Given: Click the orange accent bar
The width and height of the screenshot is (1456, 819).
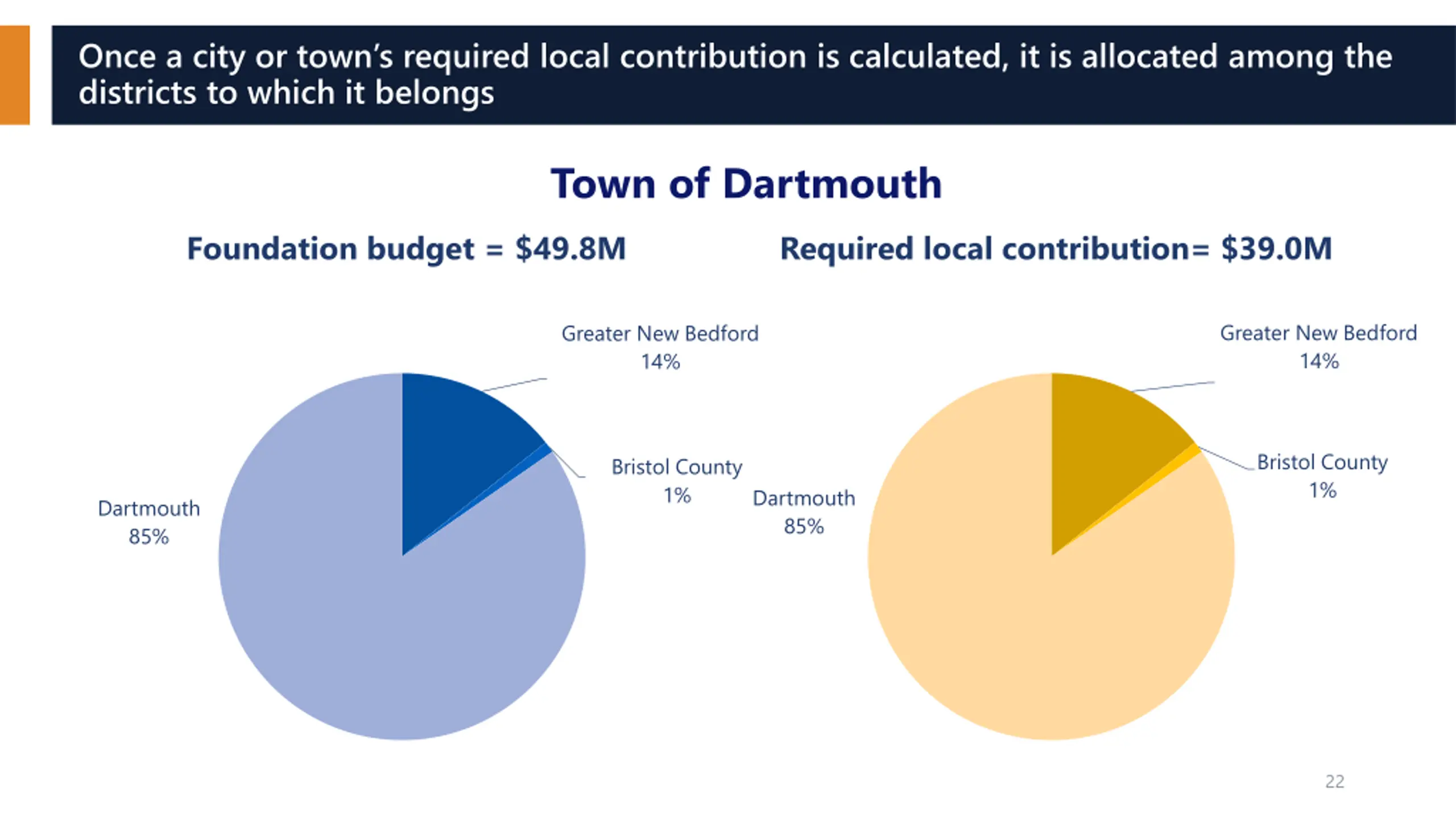Looking at the screenshot, I should (x=14, y=75).
